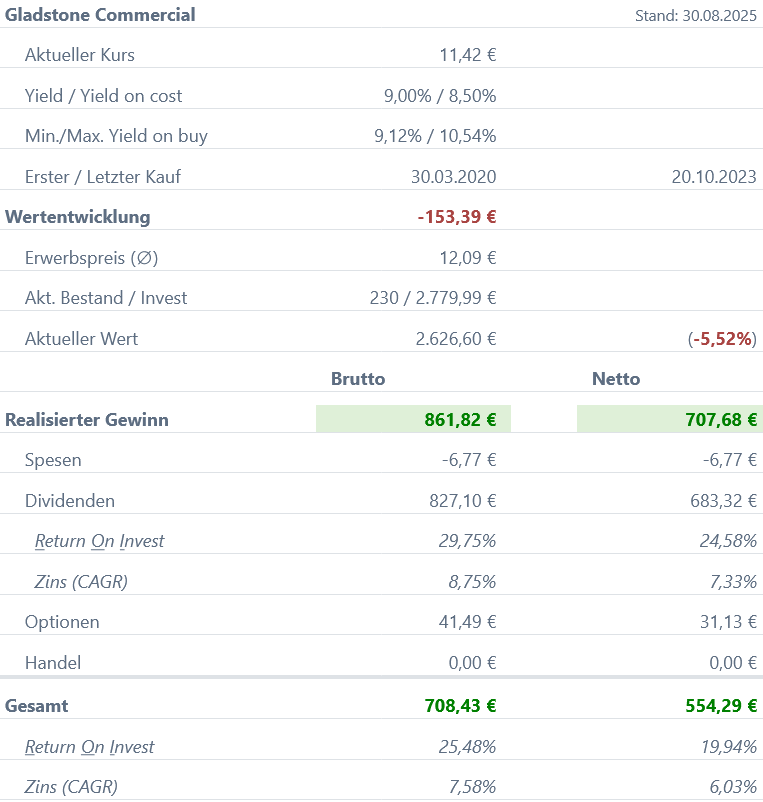Click the Brutto column header

pyautogui.click(x=358, y=379)
